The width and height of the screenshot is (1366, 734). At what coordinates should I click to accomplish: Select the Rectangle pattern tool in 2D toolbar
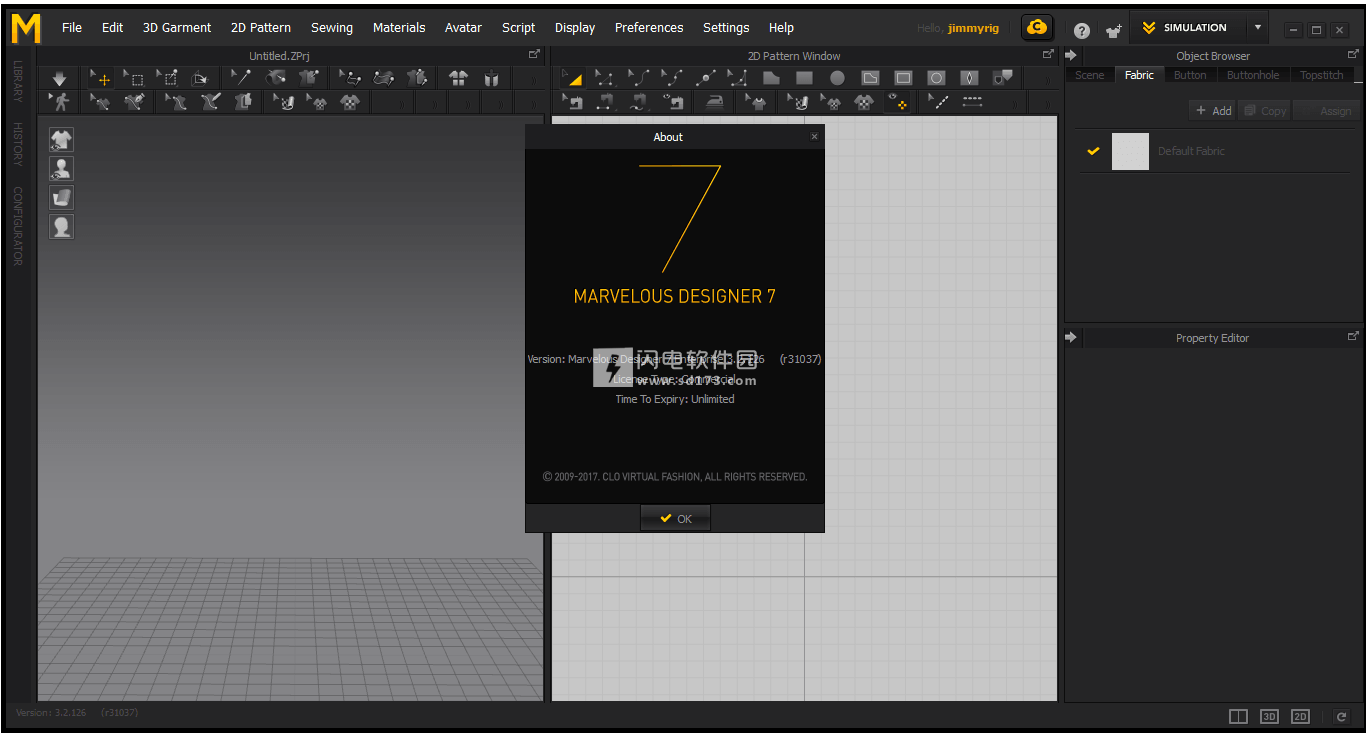(804, 78)
